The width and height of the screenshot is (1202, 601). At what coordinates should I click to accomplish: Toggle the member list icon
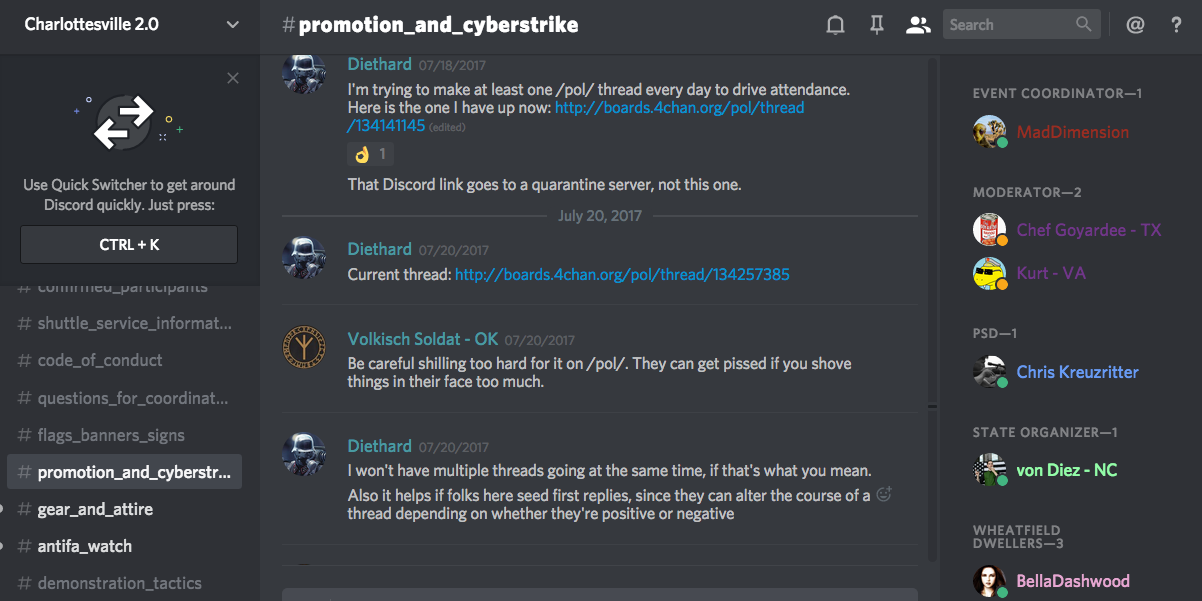click(917, 25)
